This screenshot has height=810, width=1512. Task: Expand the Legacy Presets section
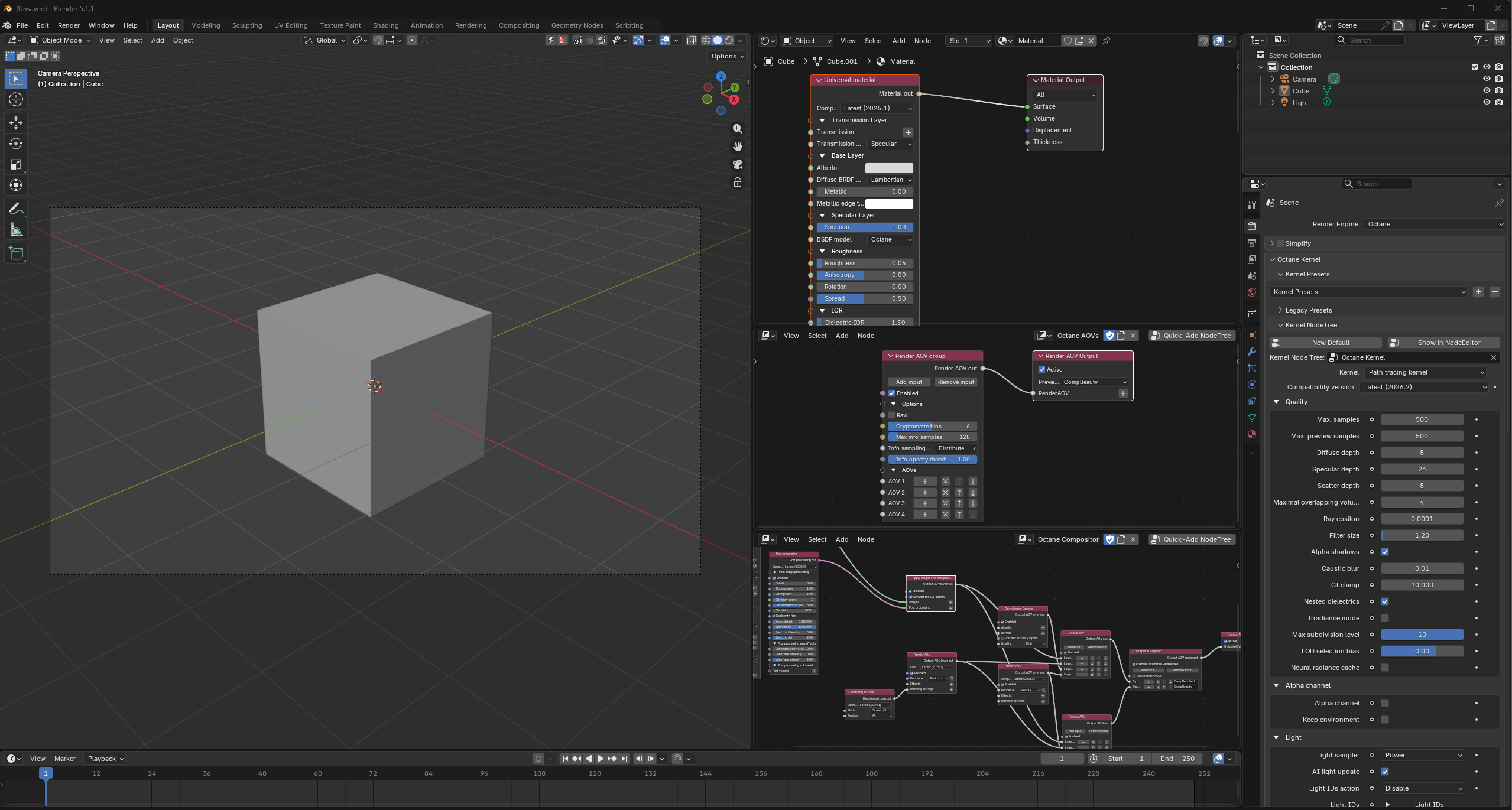(x=1280, y=310)
